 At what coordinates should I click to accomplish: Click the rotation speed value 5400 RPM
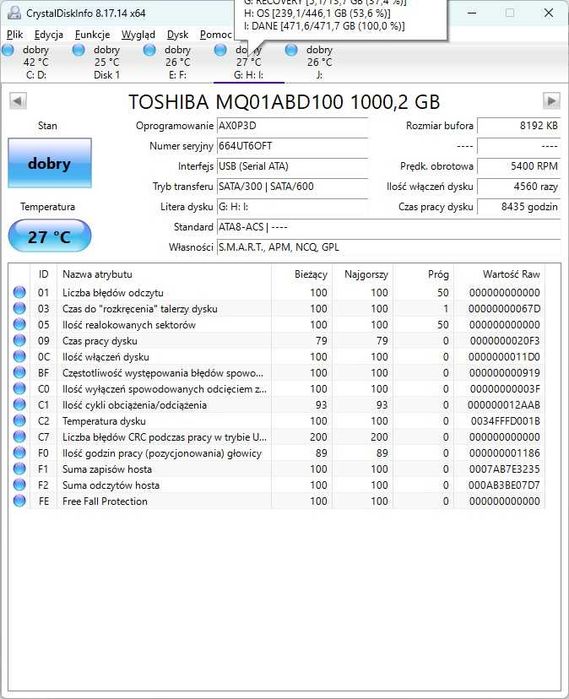coord(519,166)
